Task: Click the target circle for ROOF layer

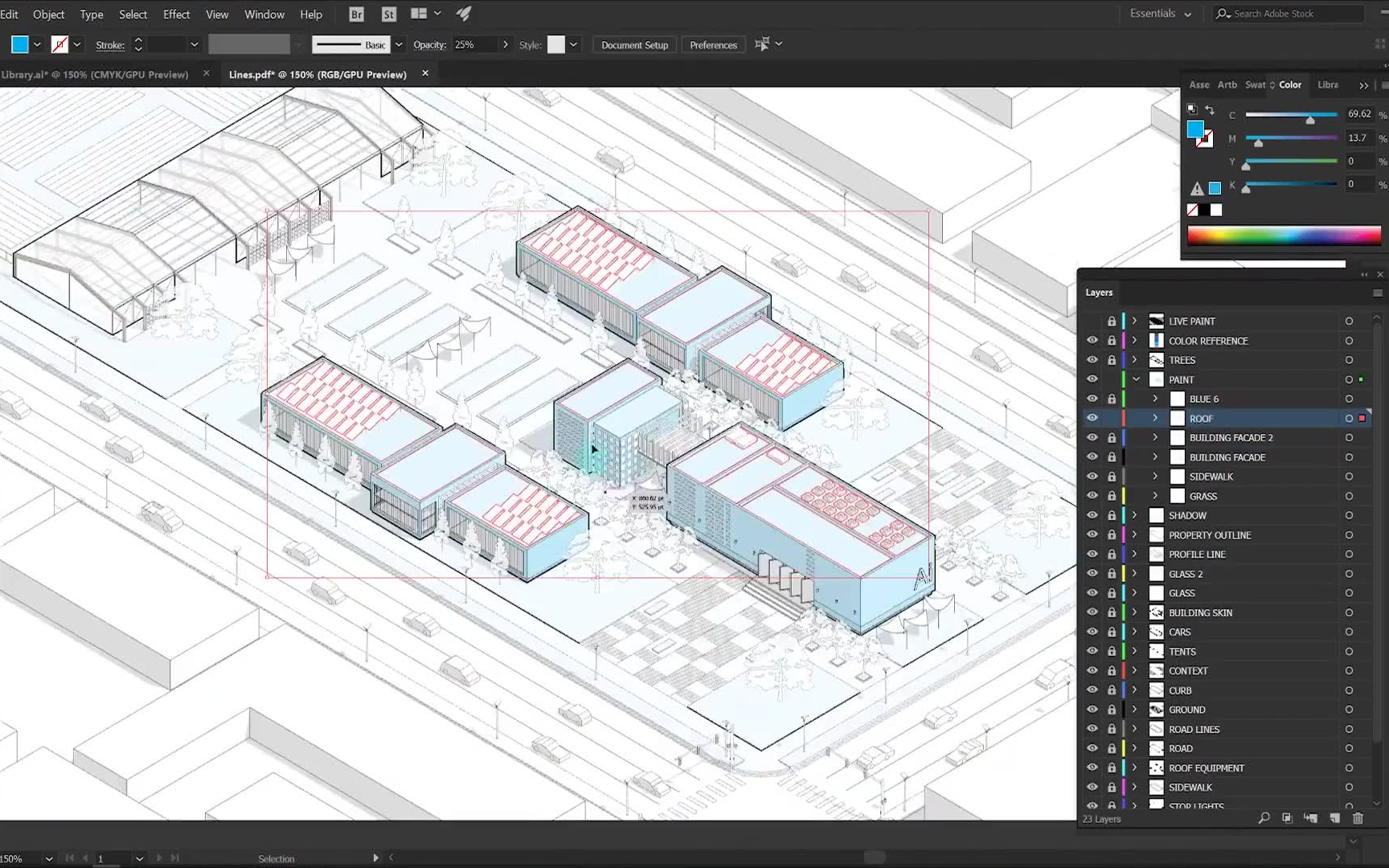Action: pyautogui.click(x=1349, y=419)
